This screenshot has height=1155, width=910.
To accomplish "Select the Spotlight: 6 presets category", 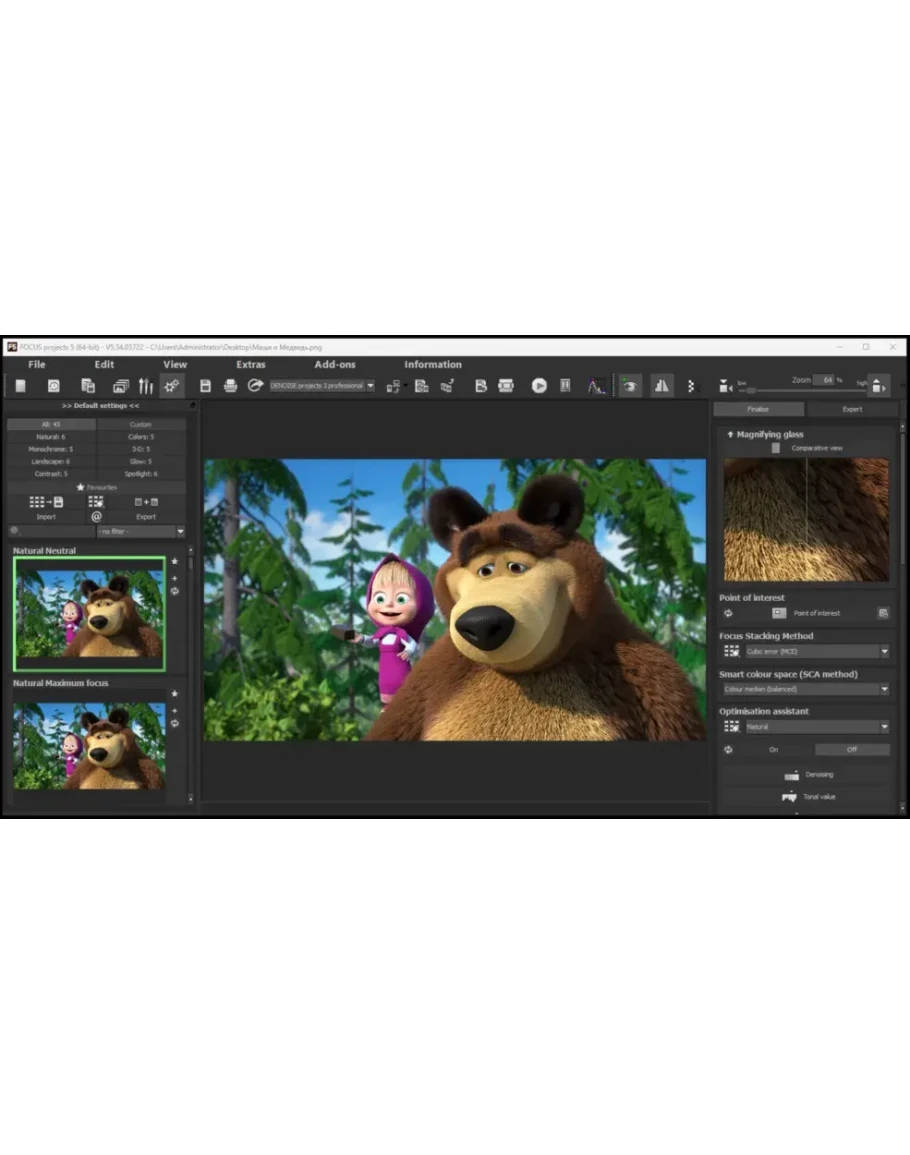I will (141, 474).
